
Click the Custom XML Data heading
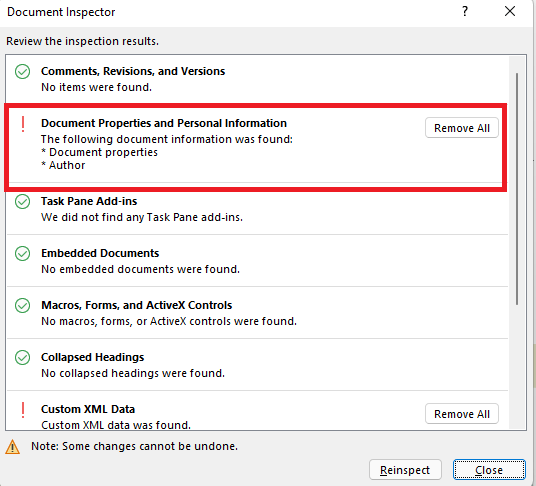coord(88,409)
